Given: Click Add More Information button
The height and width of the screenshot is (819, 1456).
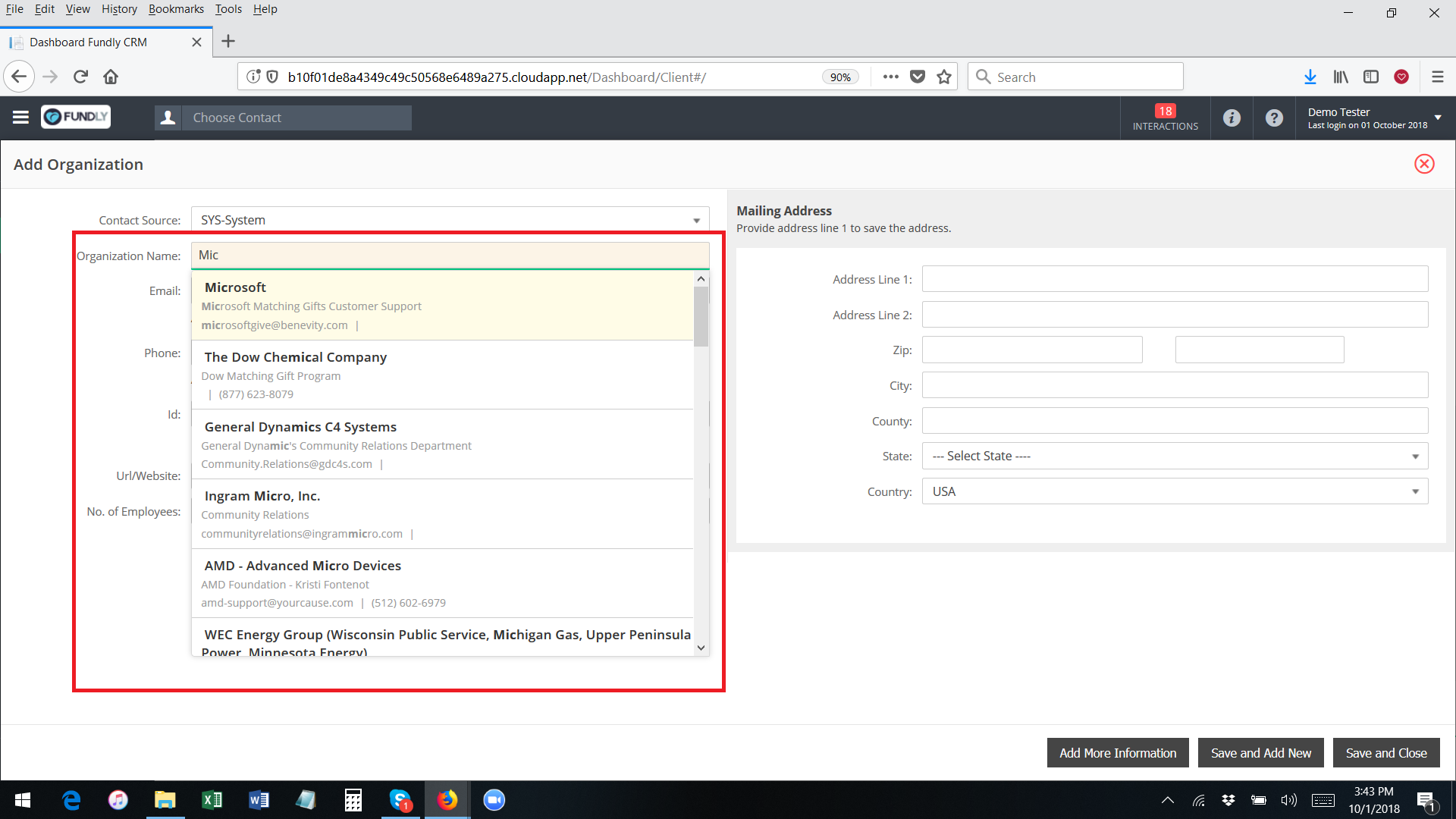Looking at the screenshot, I should pos(1117,753).
